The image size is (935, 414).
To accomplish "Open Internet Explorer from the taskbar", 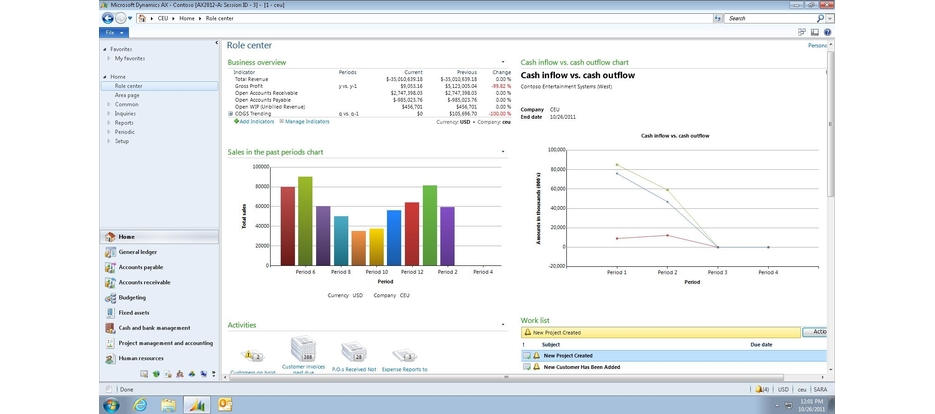I will [x=140, y=405].
